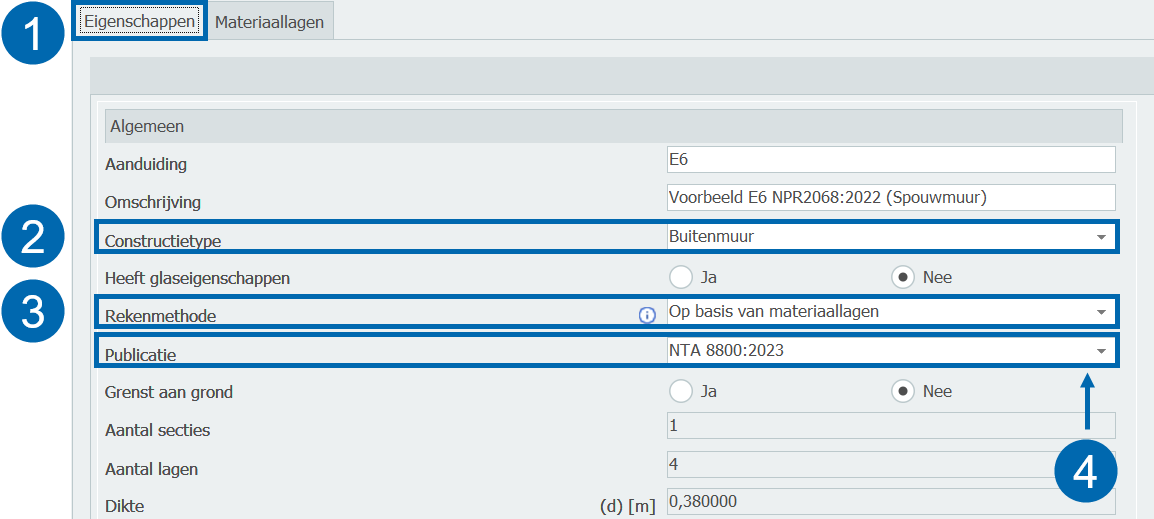Click the blue number 3 marker
The height and width of the screenshot is (519, 1154).
(x=35, y=312)
